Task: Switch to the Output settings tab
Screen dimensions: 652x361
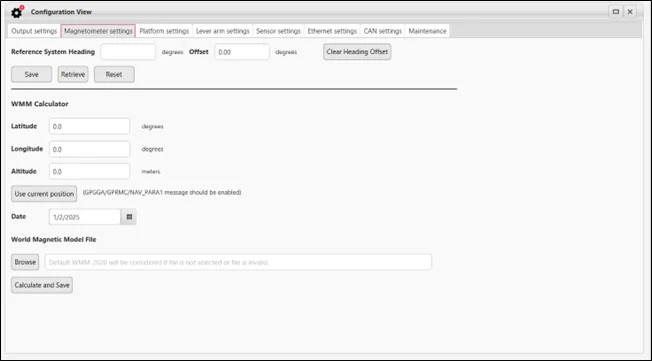Action: coord(34,31)
